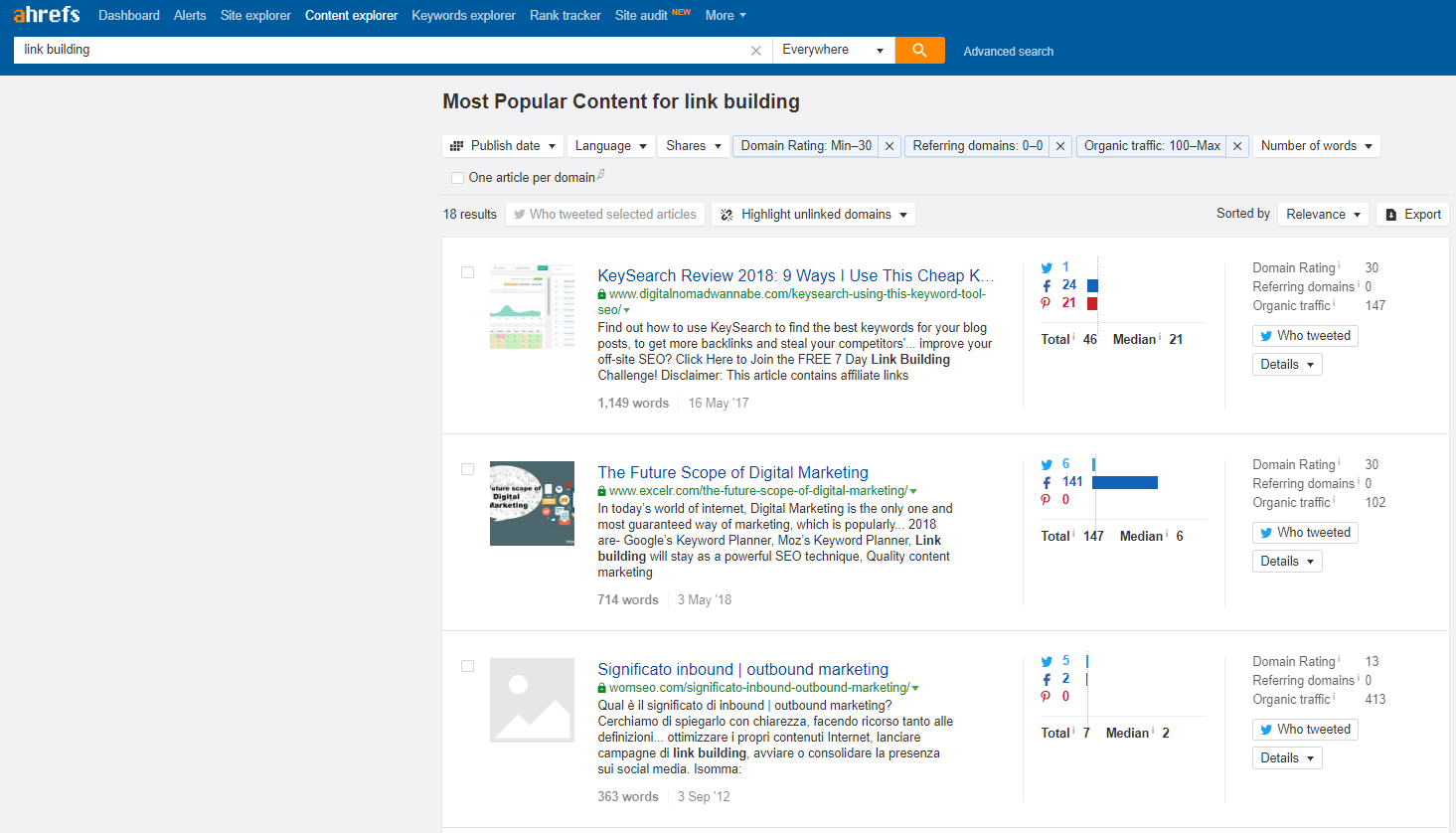Remove the Domain Rating filter
The image size is (1456, 833).
coord(890,146)
